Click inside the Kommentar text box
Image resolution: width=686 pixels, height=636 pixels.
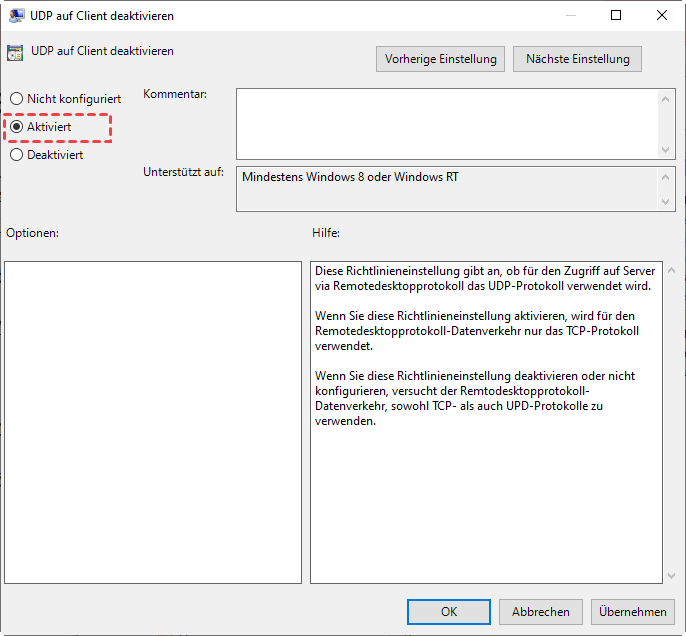point(447,123)
